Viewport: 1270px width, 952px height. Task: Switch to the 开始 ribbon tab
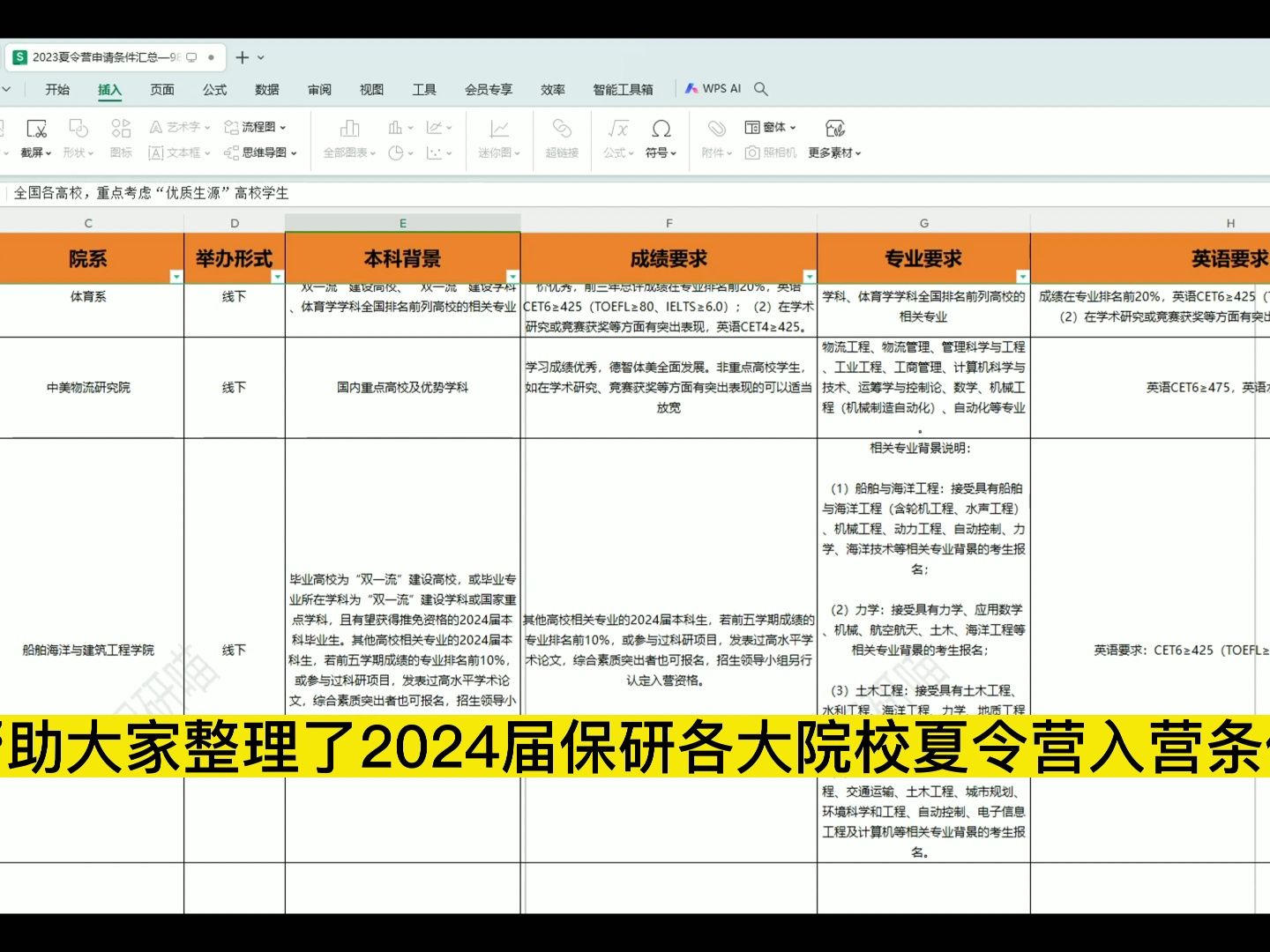[57, 89]
